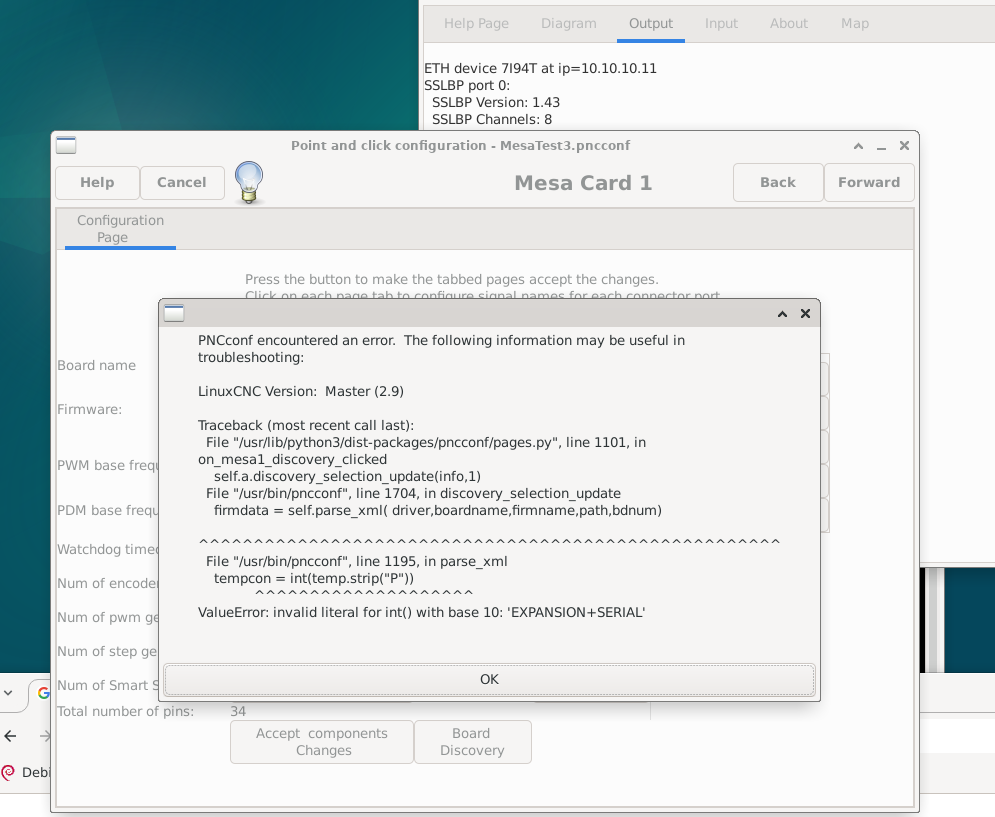Open the Map tab
Screen dimensions: 995x817
click(x=855, y=23)
